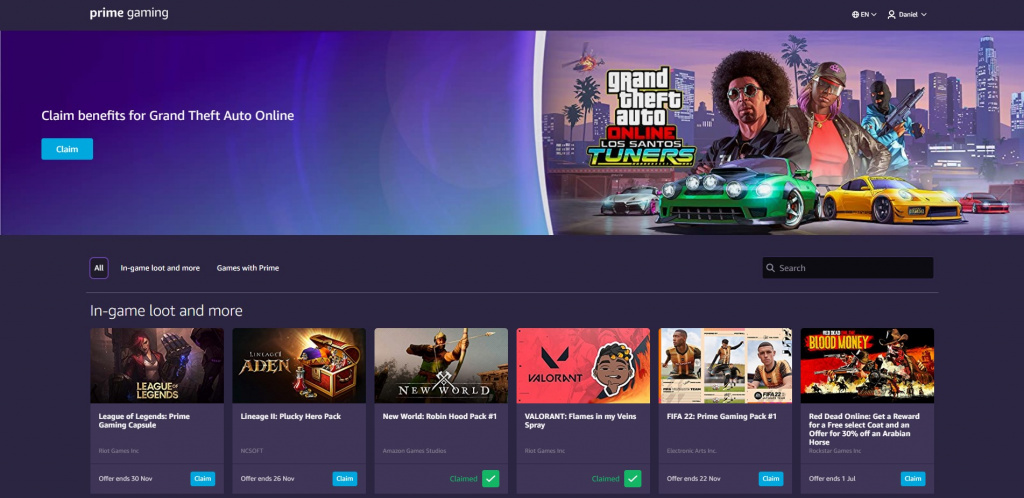The image size is (1024, 498).
Task: Click New World claimed green checkmark
Action: tap(490, 478)
